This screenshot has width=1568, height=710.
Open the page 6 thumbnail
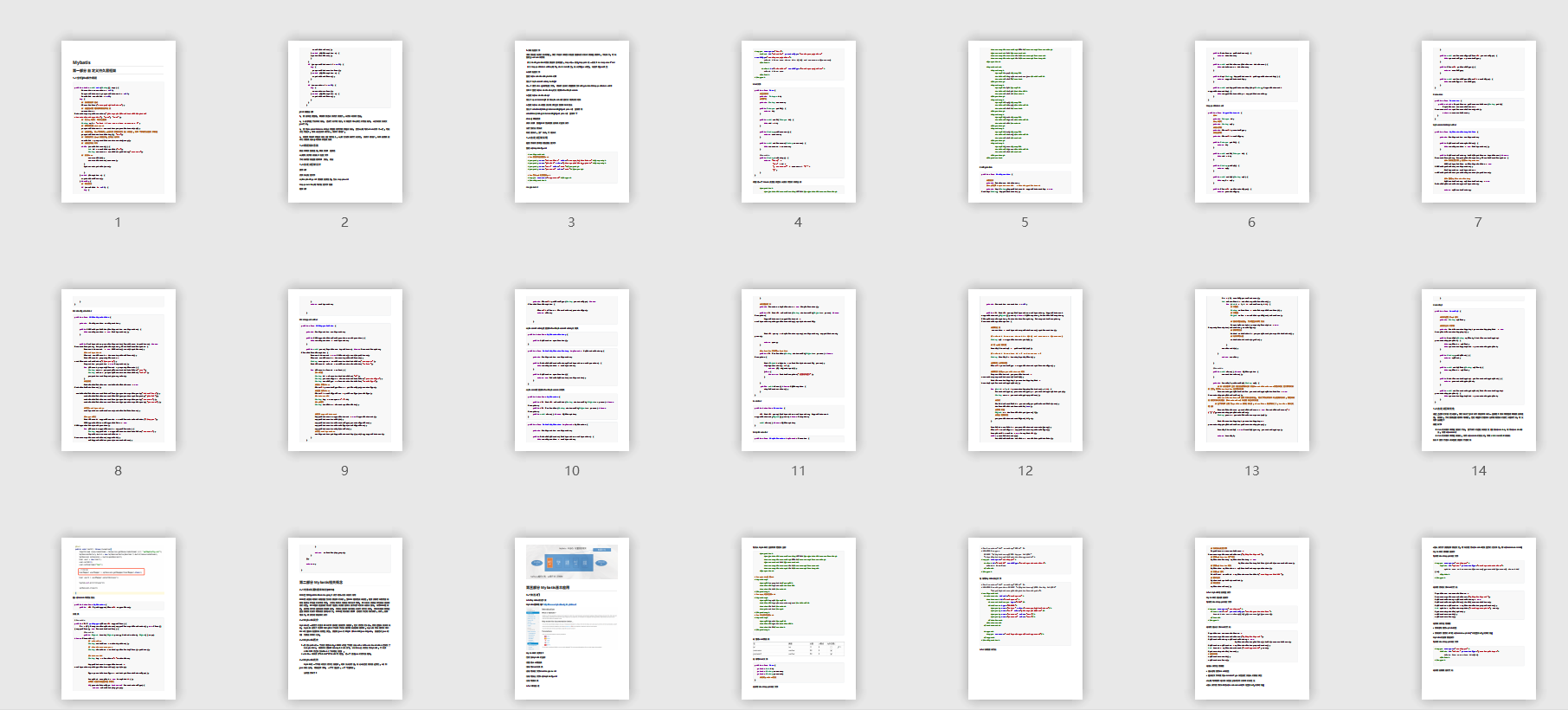tap(1252, 122)
